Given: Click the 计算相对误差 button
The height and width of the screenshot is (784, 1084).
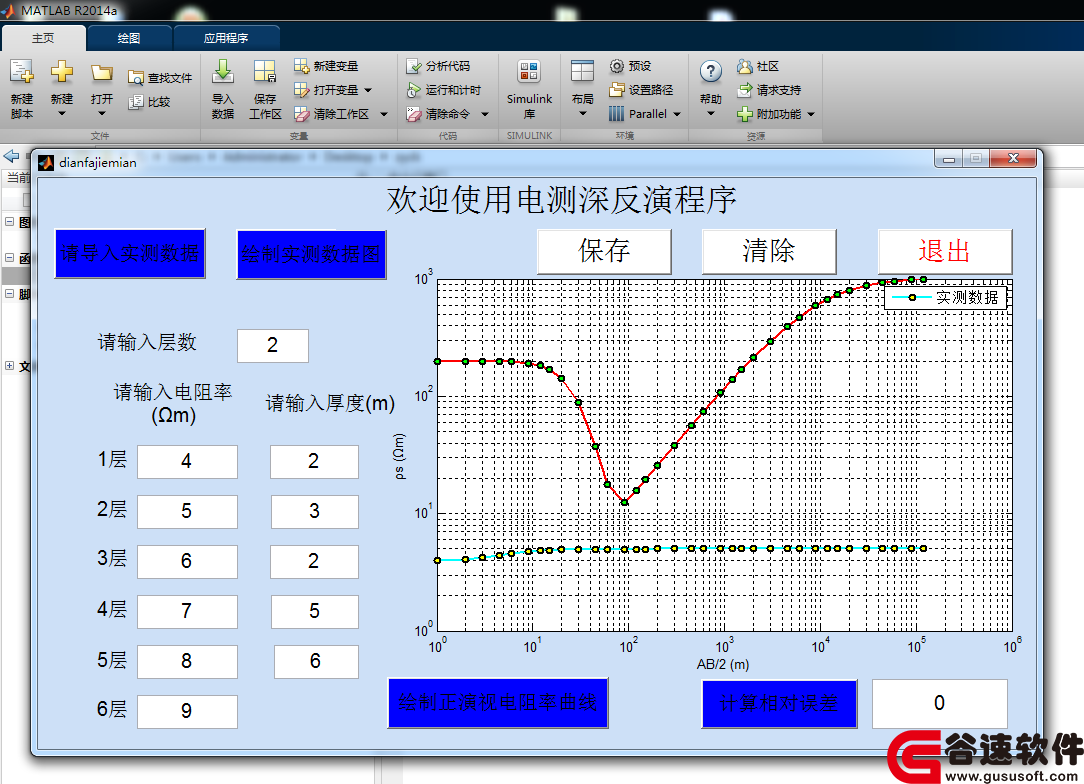Looking at the screenshot, I should pos(779,704).
